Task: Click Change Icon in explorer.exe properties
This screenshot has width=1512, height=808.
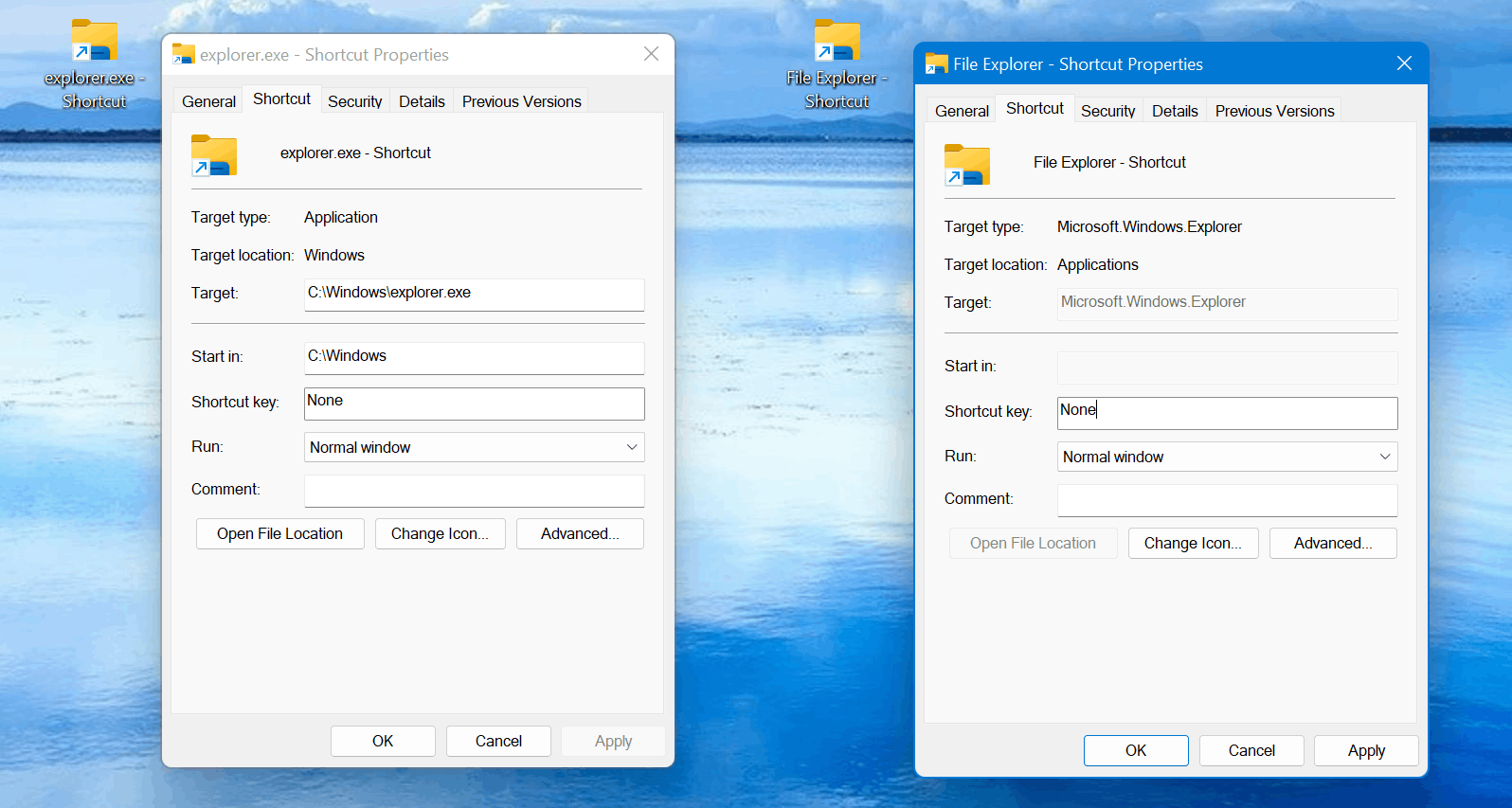Action: pyautogui.click(x=441, y=533)
